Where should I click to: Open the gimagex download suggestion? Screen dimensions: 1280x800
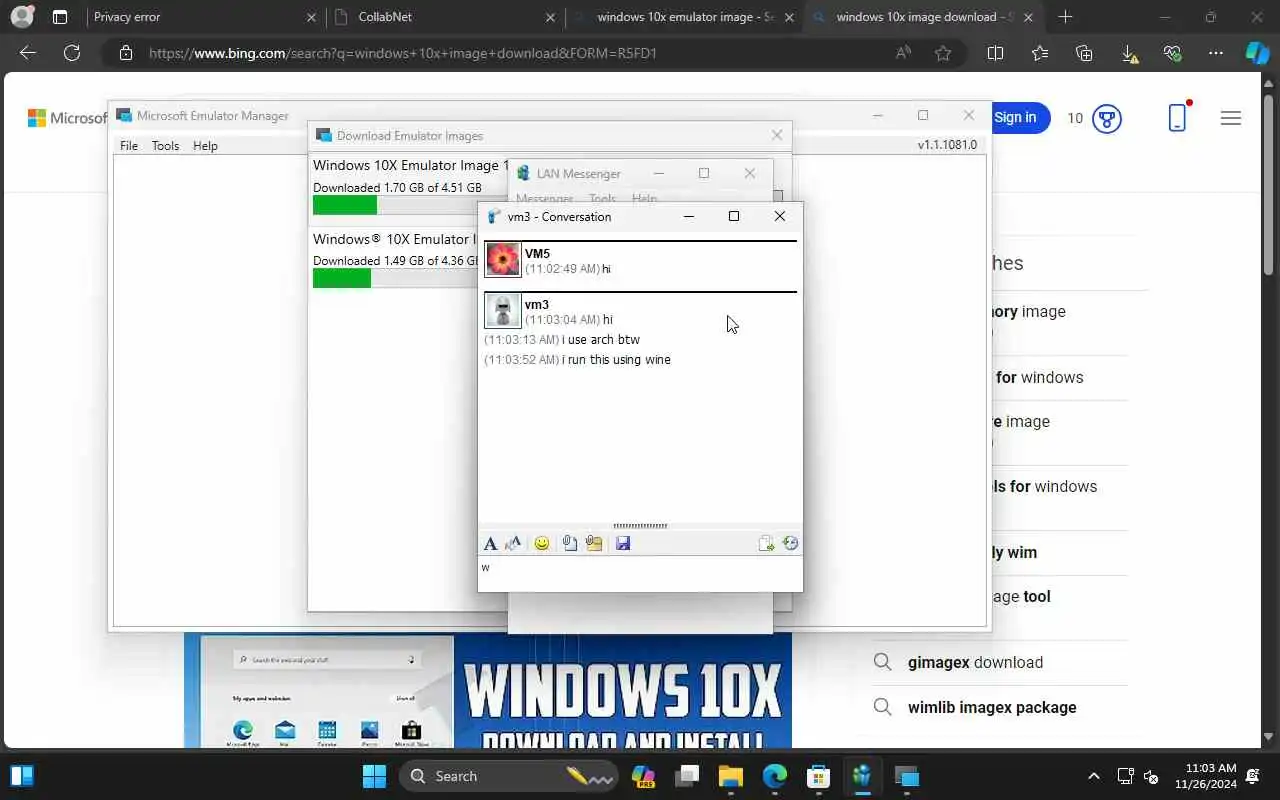975,662
